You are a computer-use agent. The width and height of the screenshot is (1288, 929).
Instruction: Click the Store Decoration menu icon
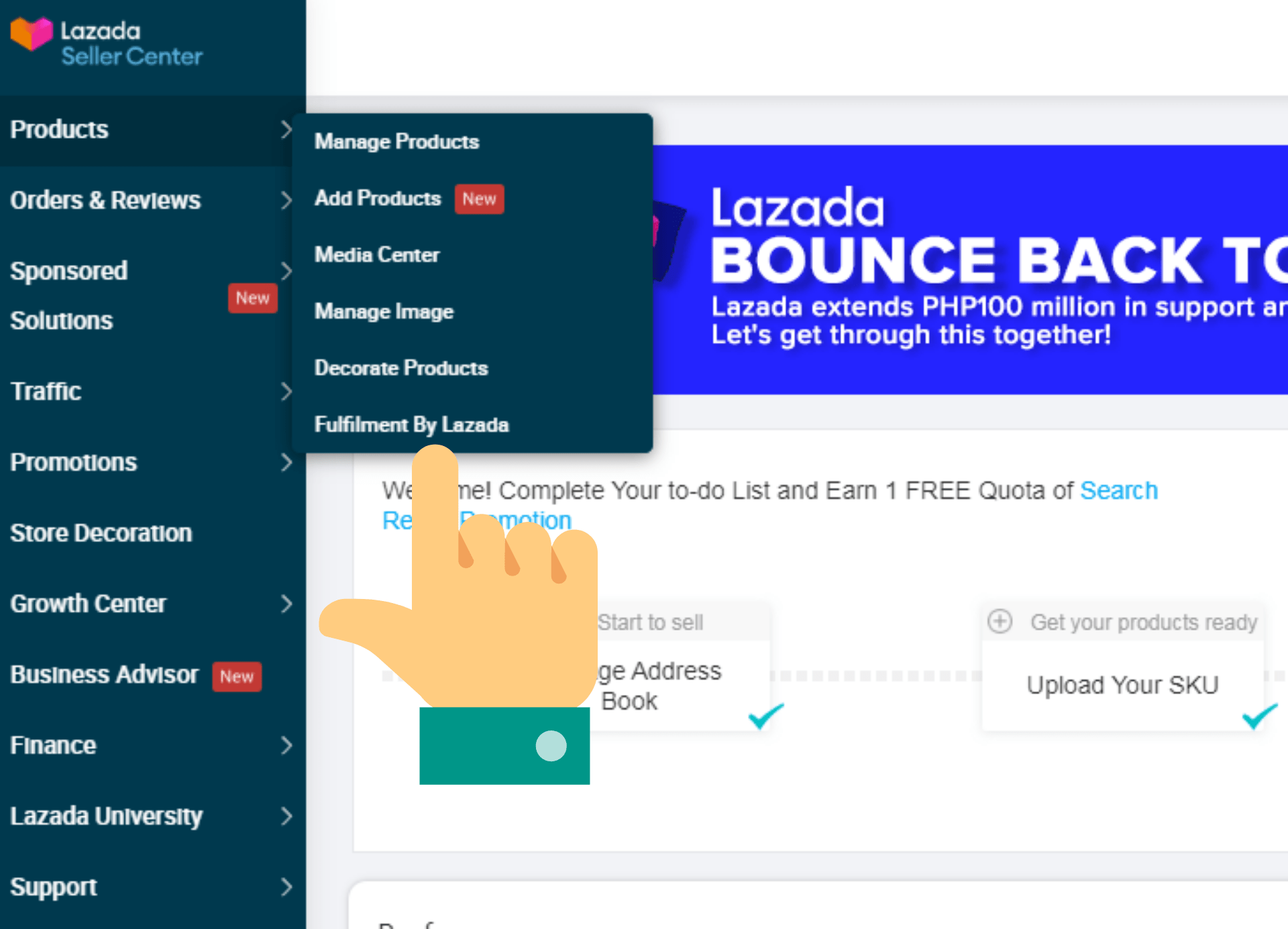[144, 531]
